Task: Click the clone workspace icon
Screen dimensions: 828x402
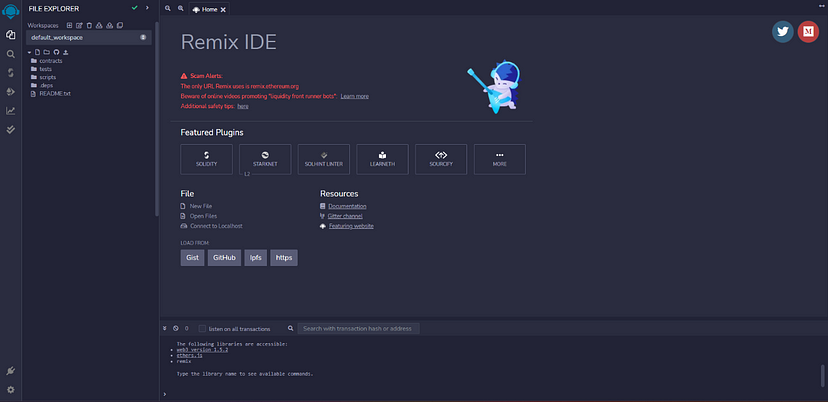Action: click(120, 25)
